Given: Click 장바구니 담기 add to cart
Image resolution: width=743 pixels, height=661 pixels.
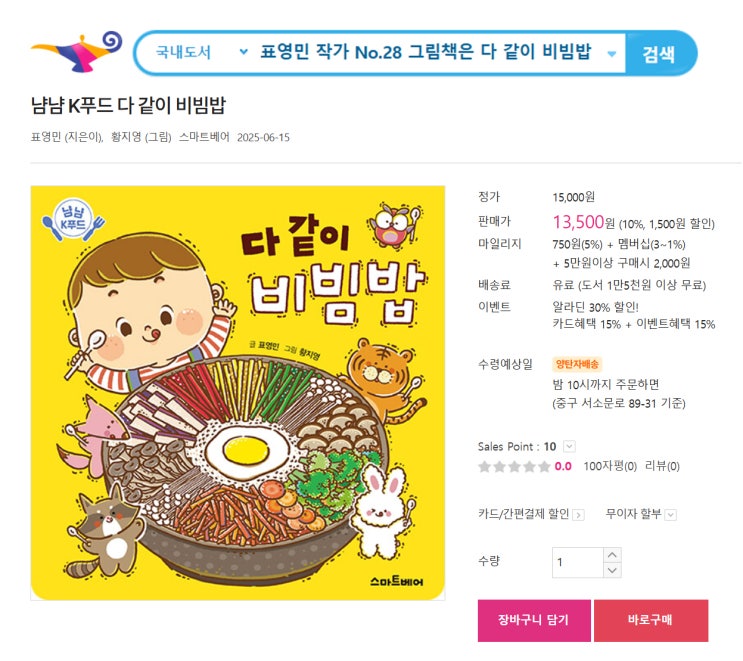Looking at the screenshot, I should tap(534, 620).
